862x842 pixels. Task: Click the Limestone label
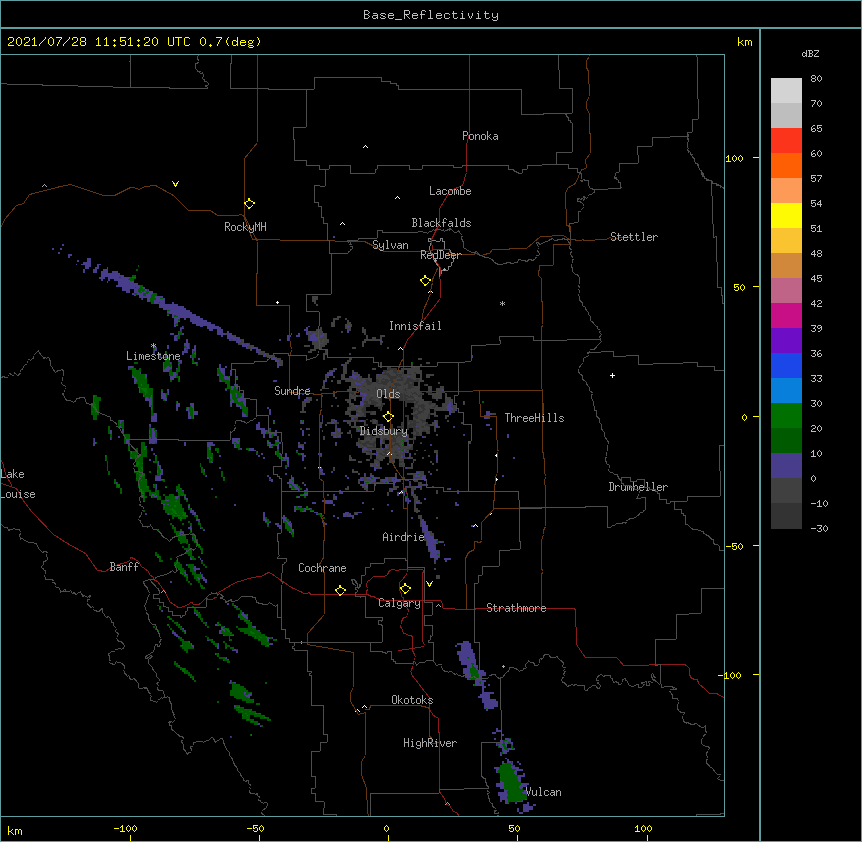tap(153, 356)
